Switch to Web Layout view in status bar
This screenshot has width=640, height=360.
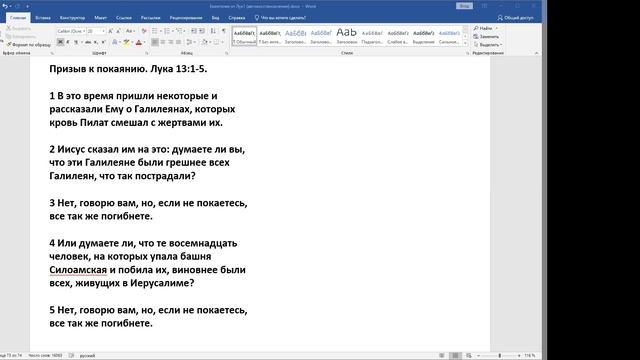point(469,356)
